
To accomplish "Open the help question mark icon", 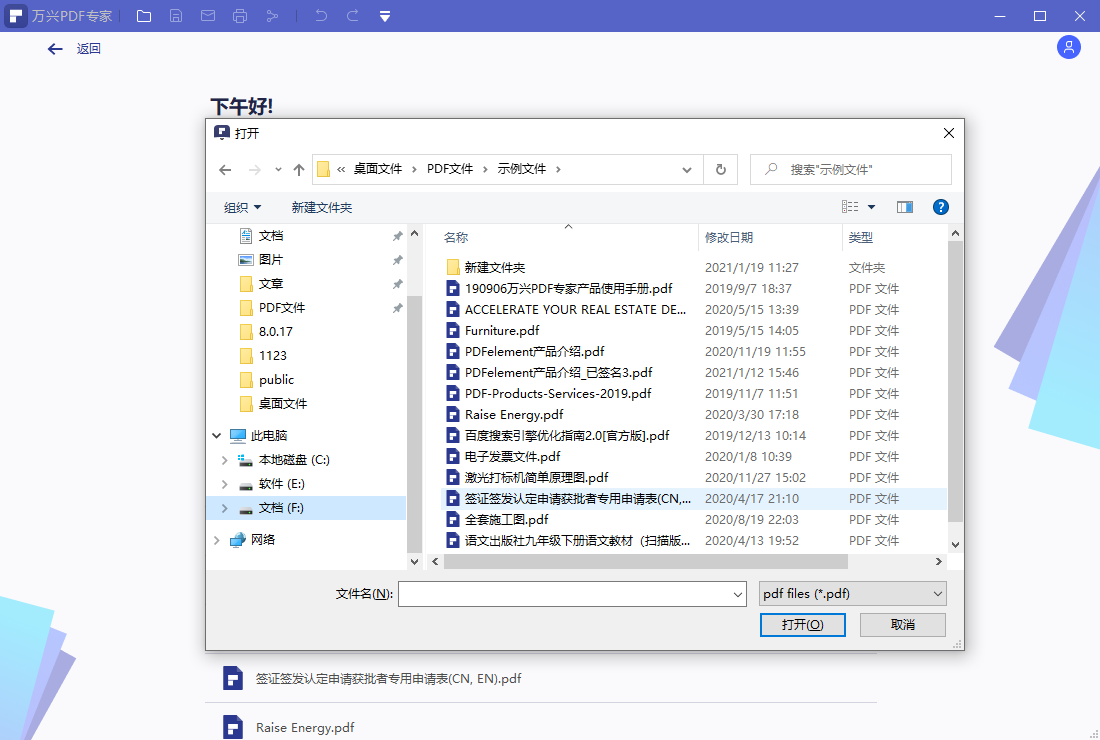I will point(941,207).
